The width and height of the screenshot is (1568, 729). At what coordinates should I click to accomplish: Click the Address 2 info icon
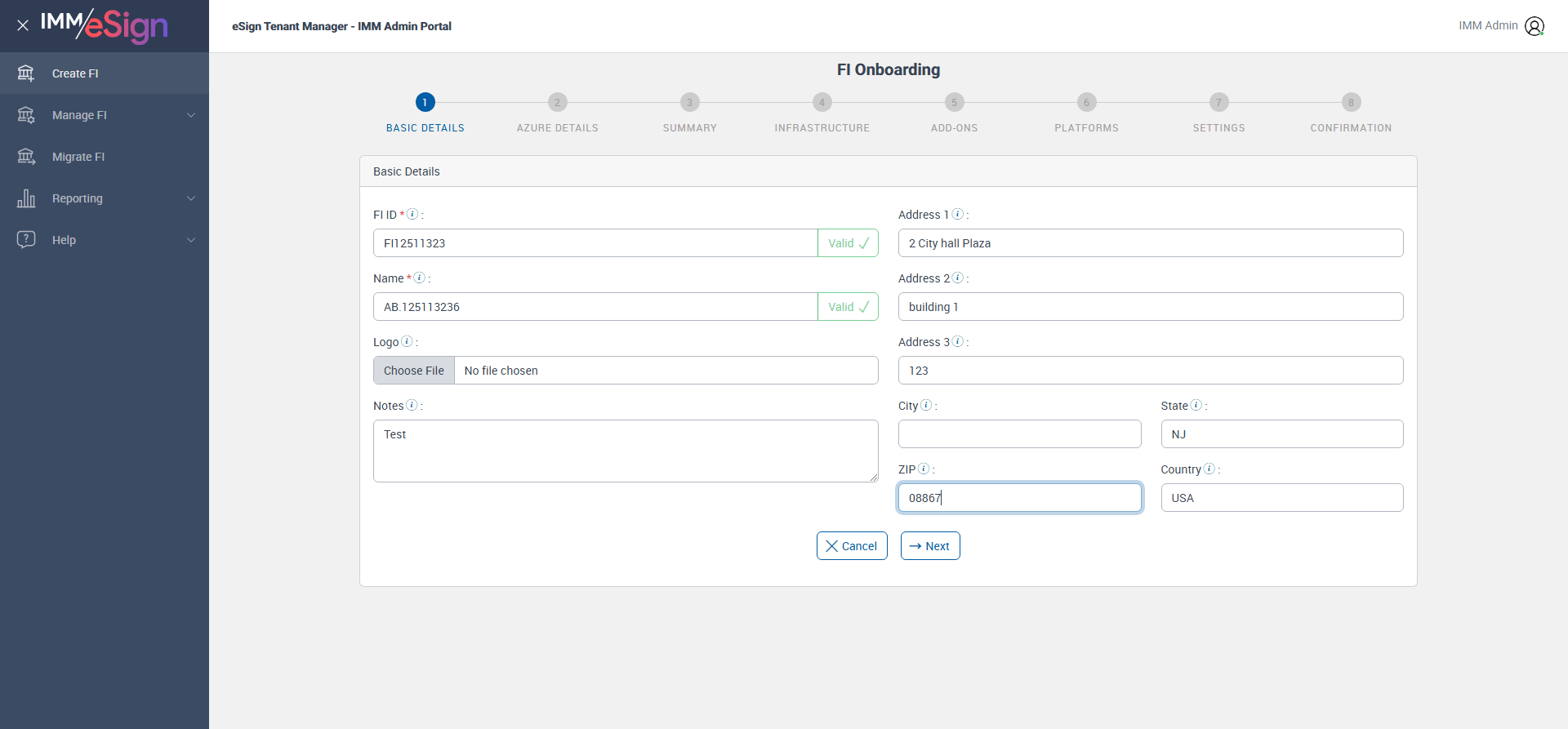(x=958, y=278)
